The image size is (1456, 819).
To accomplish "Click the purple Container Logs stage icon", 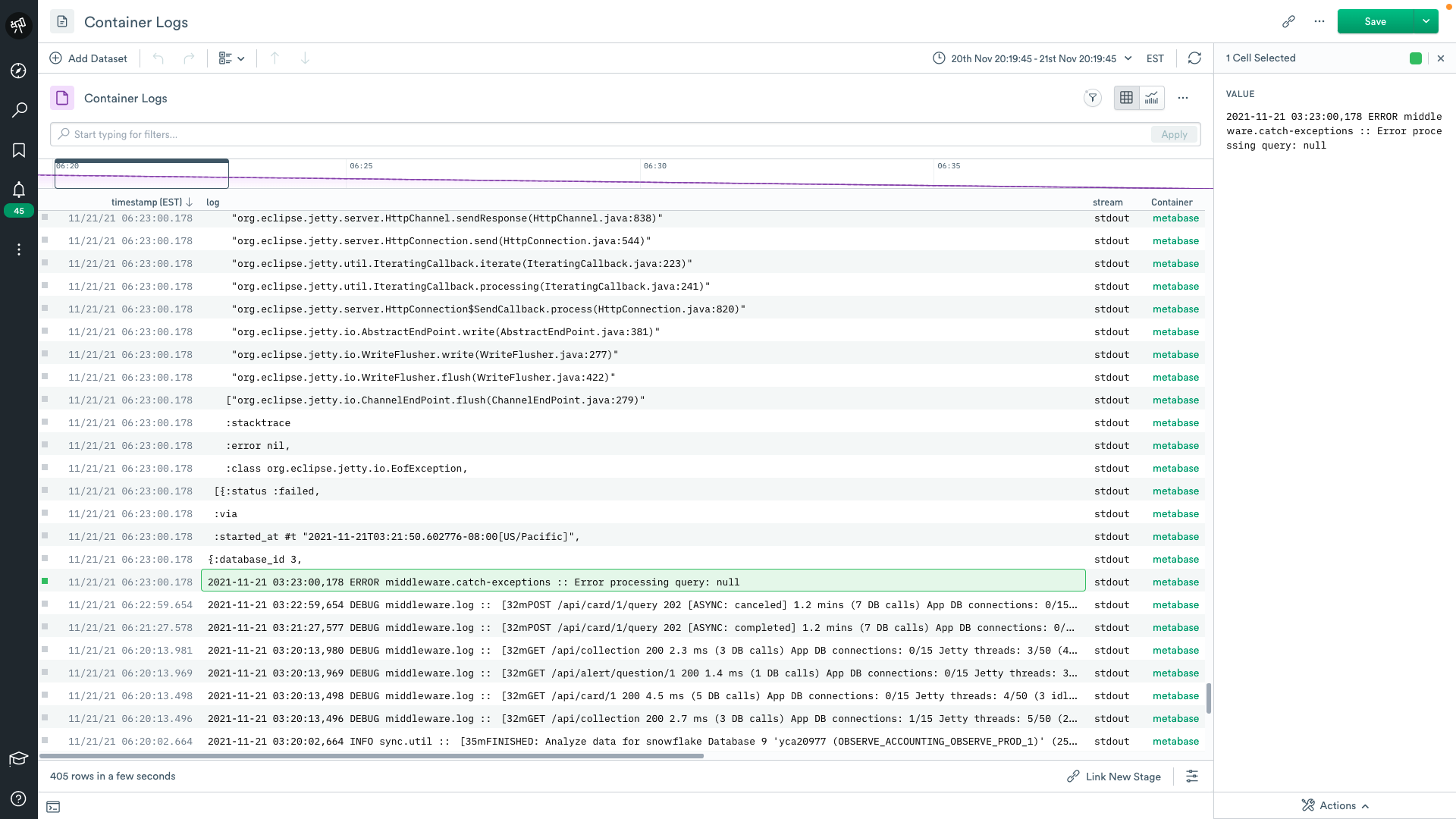I will [62, 98].
